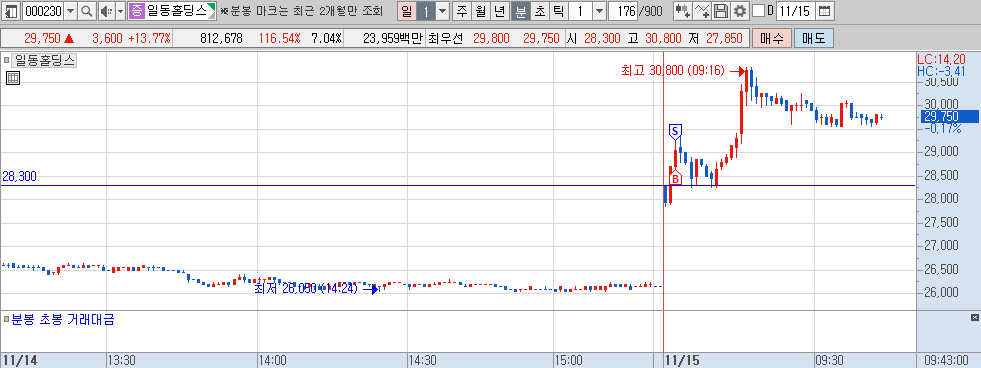Click the window layout icon at top-left corner
Screen dimensions: 981x368
11,11
